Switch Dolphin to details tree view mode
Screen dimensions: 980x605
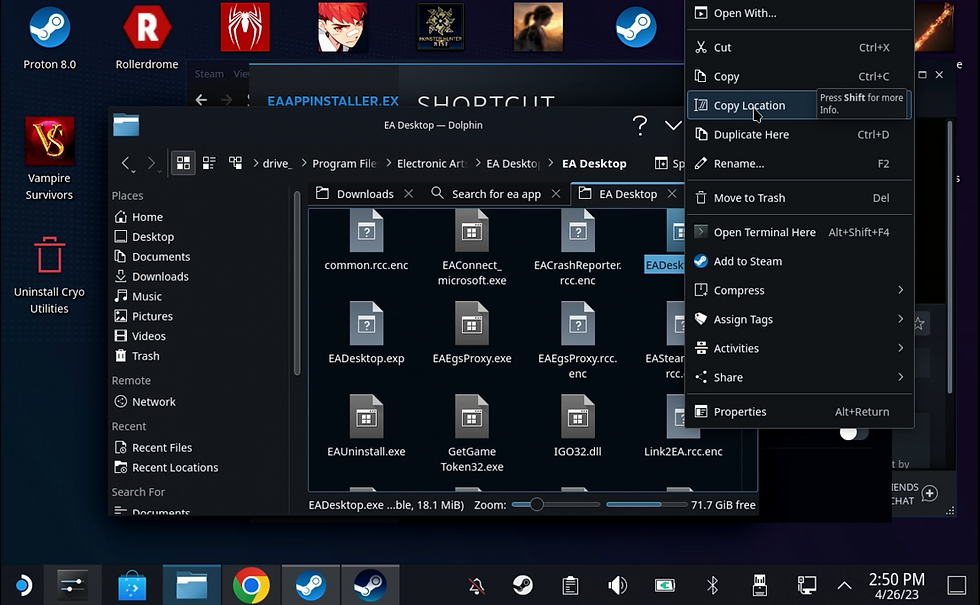(x=236, y=163)
